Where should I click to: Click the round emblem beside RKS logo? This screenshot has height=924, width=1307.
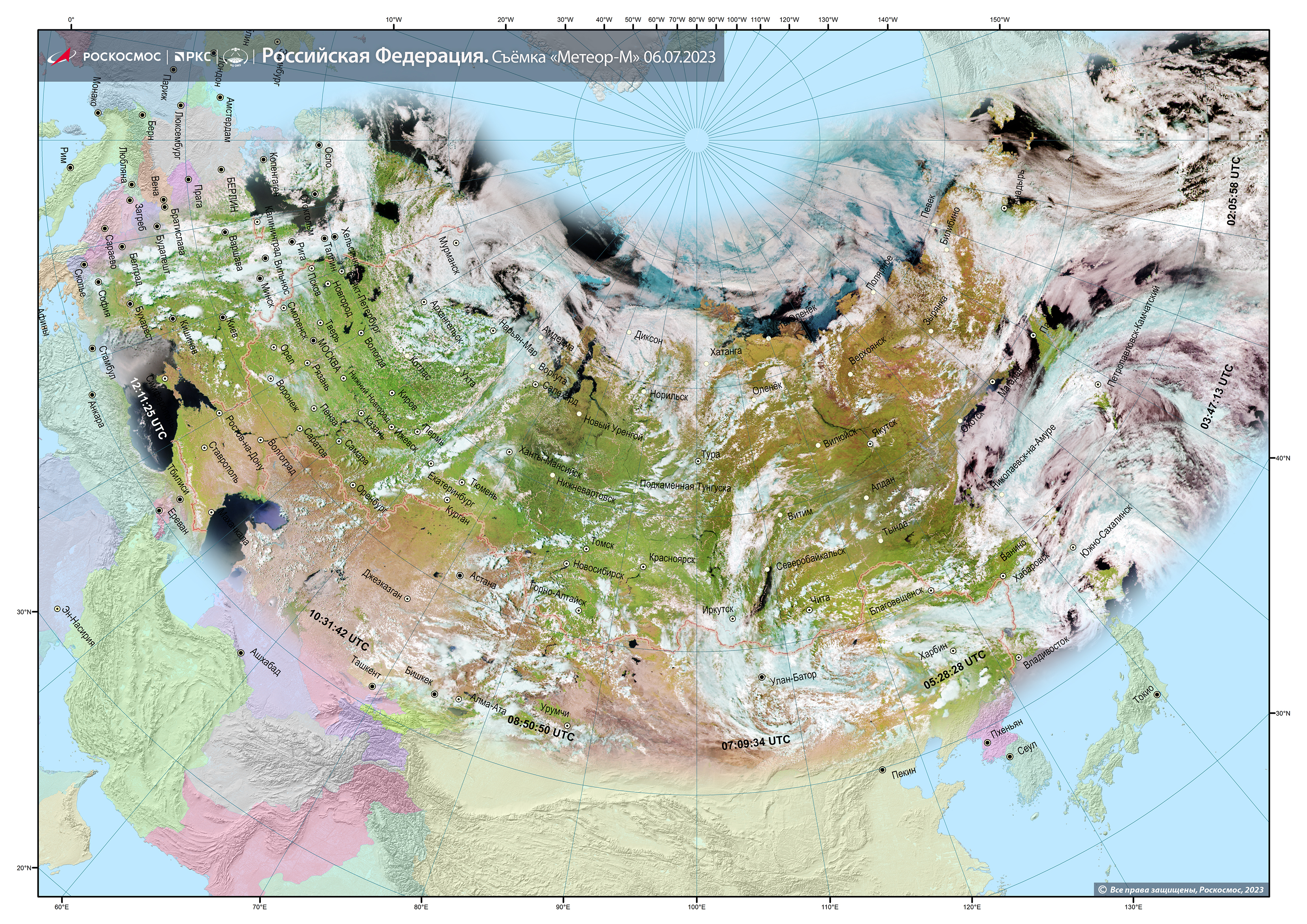[235, 57]
